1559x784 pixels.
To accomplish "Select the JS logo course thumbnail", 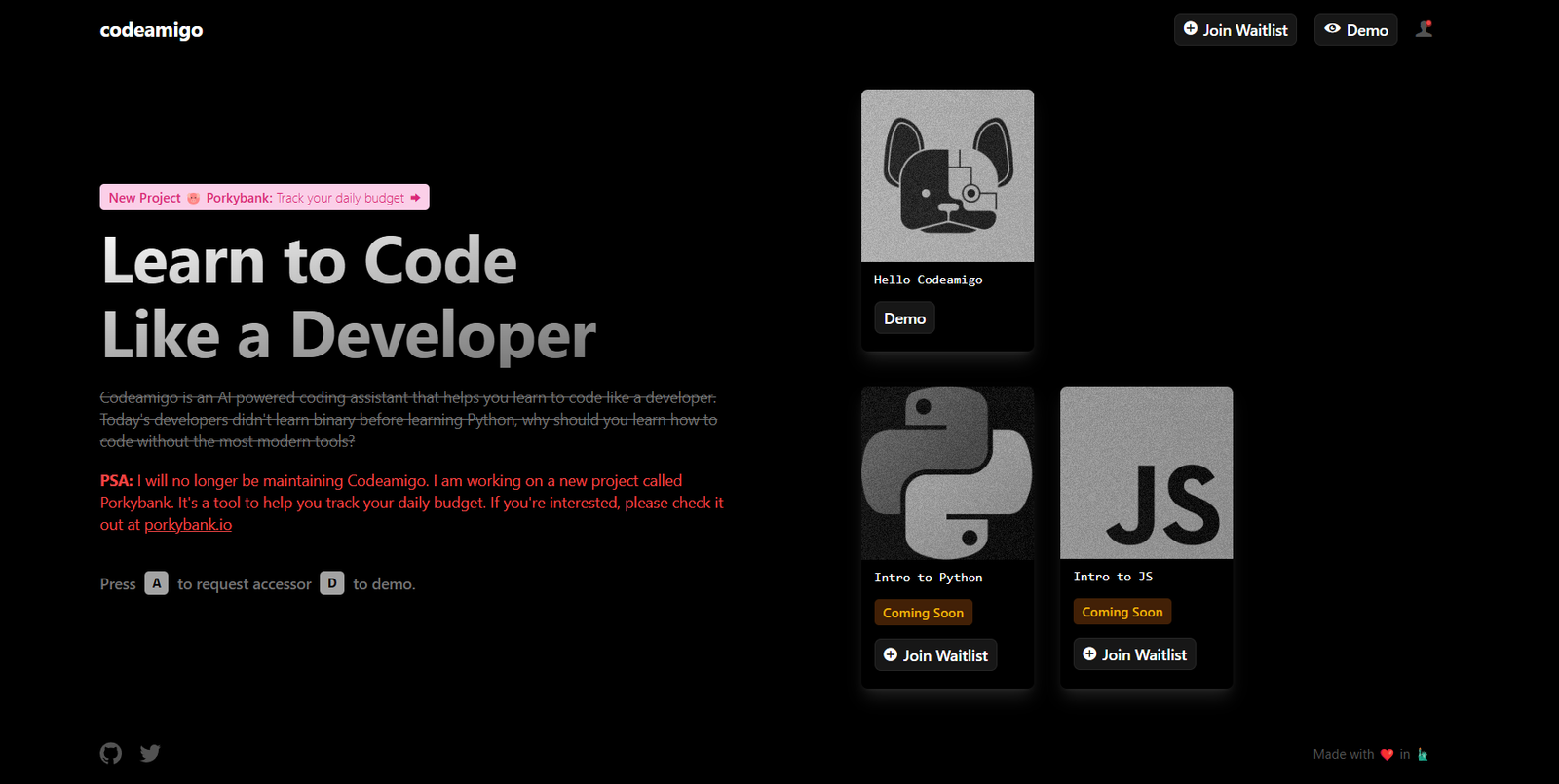I will click(1146, 473).
